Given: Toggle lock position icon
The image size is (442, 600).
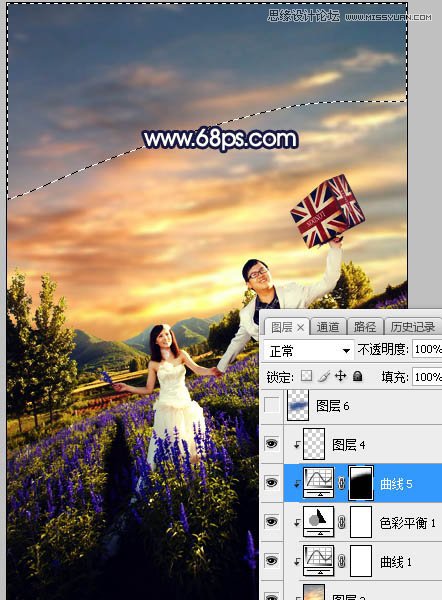Looking at the screenshot, I should 340,376.
